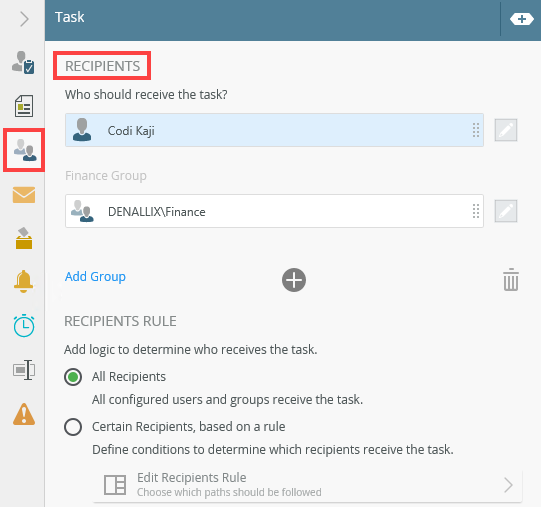Select the All Recipients radio option
This screenshot has width=541, height=507.
coord(73,377)
